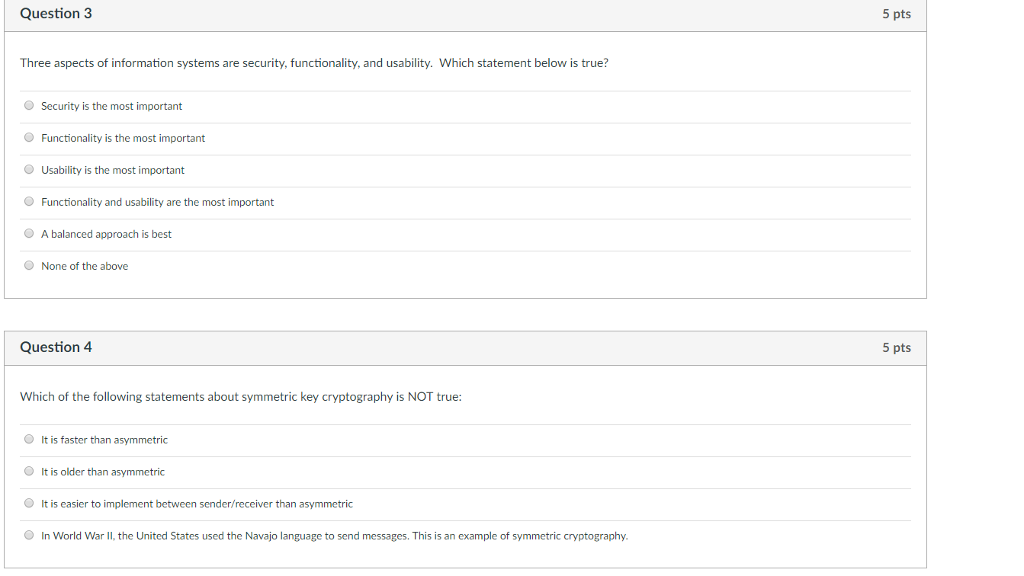
Task: Click the question text about three aspects of information systems
Action: point(314,63)
